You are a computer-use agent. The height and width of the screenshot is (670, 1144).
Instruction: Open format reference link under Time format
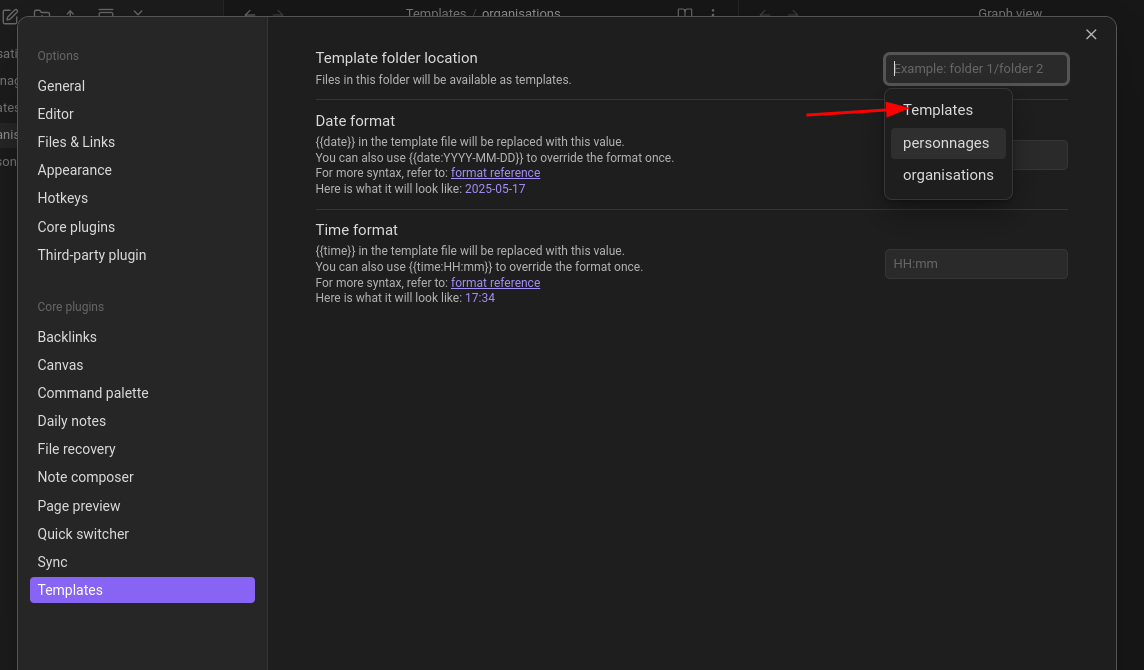click(495, 283)
